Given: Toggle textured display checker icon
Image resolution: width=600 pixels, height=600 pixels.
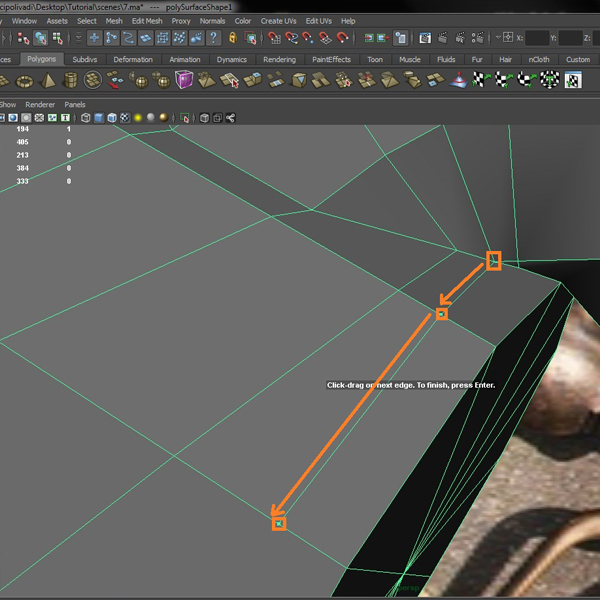Looking at the screenshot, I should (x=125, y=118).
